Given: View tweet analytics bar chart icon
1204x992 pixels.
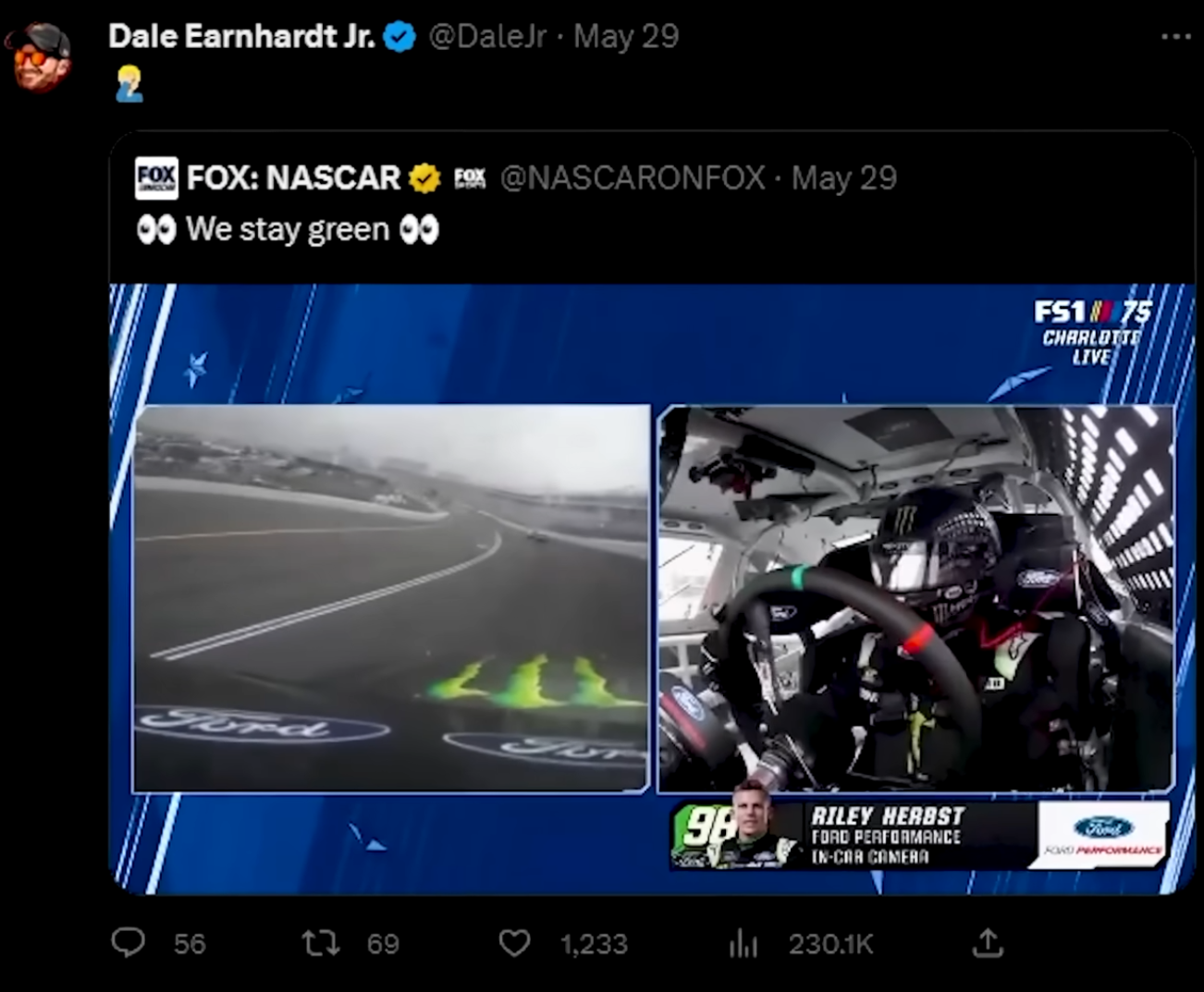Looking at the screenshot, I should tap(743, 943).
